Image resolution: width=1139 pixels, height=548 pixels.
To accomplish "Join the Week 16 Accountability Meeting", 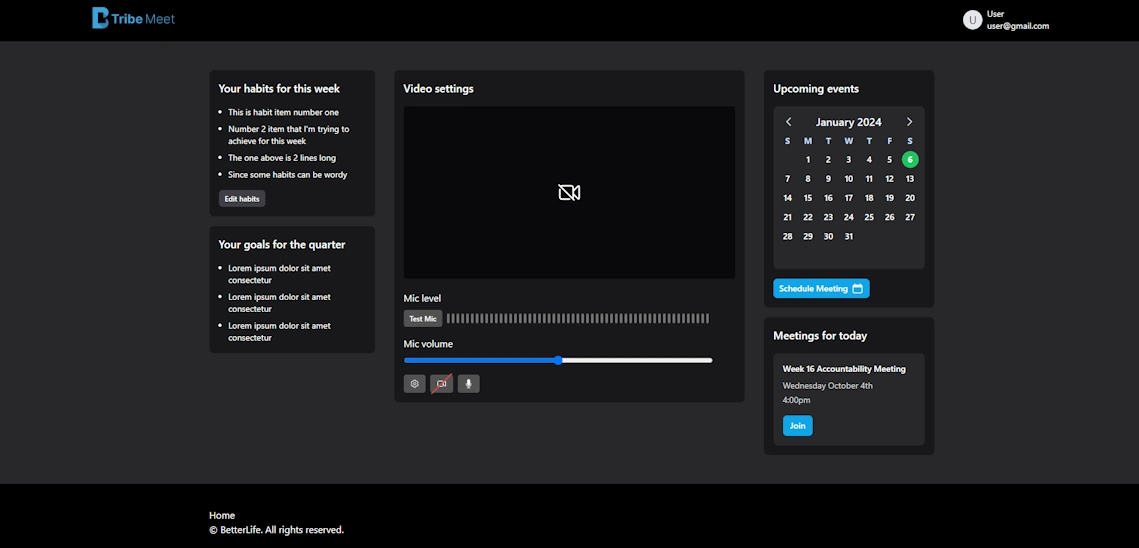I will [x=797, y=426].
